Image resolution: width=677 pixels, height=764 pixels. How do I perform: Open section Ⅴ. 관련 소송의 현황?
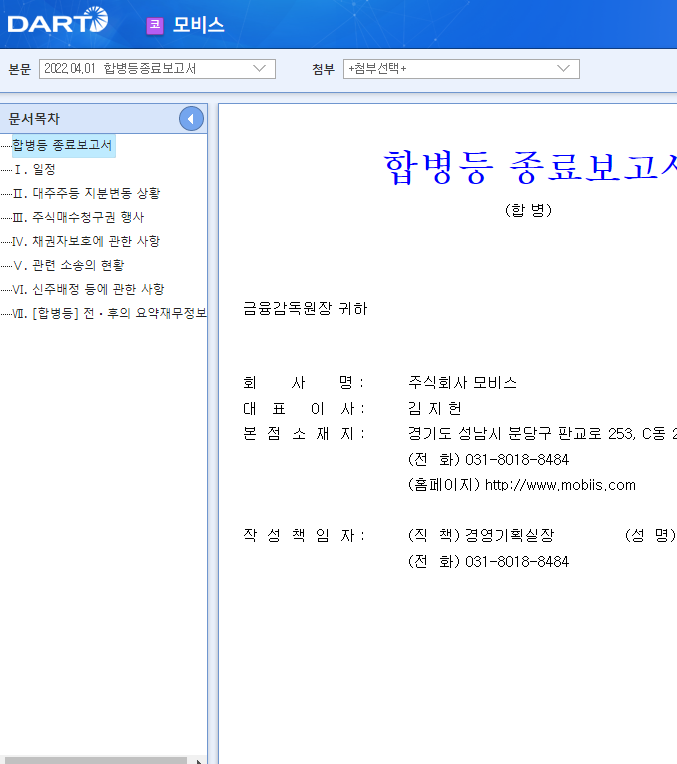pos(69,265)
